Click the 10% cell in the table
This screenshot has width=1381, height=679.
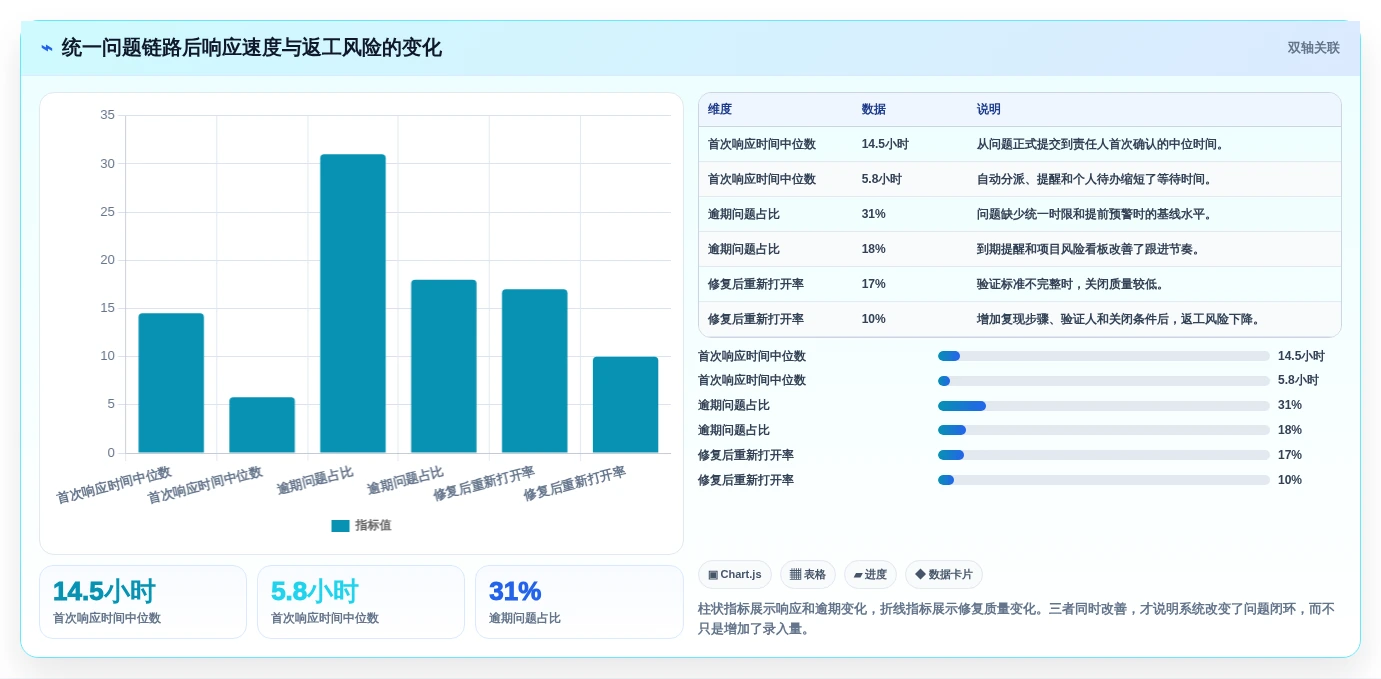(x=874, y=319)
